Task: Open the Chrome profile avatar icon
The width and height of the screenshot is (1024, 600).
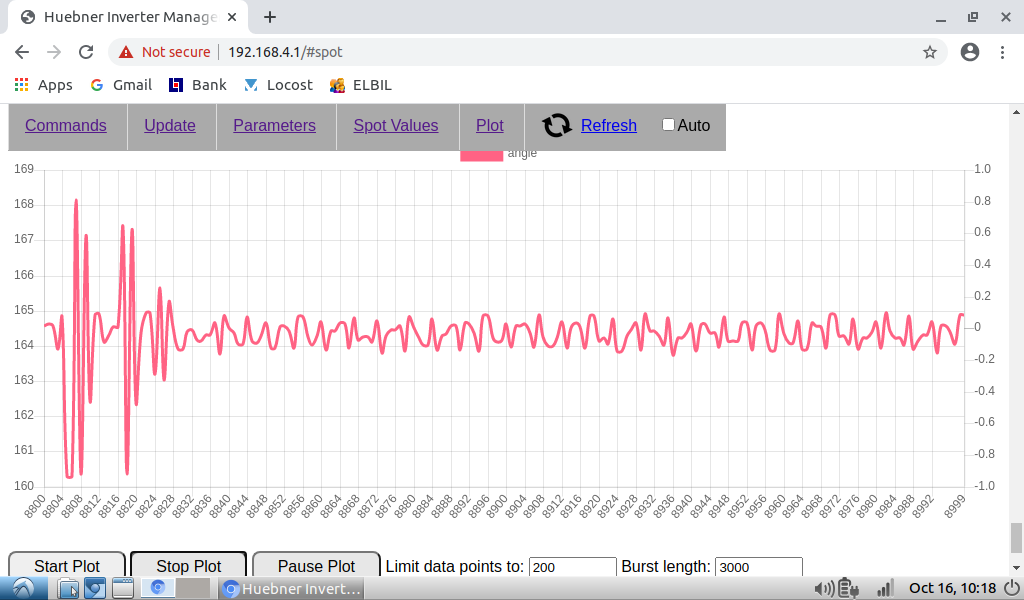Action: pyautogui.click(x=969, y=52)
